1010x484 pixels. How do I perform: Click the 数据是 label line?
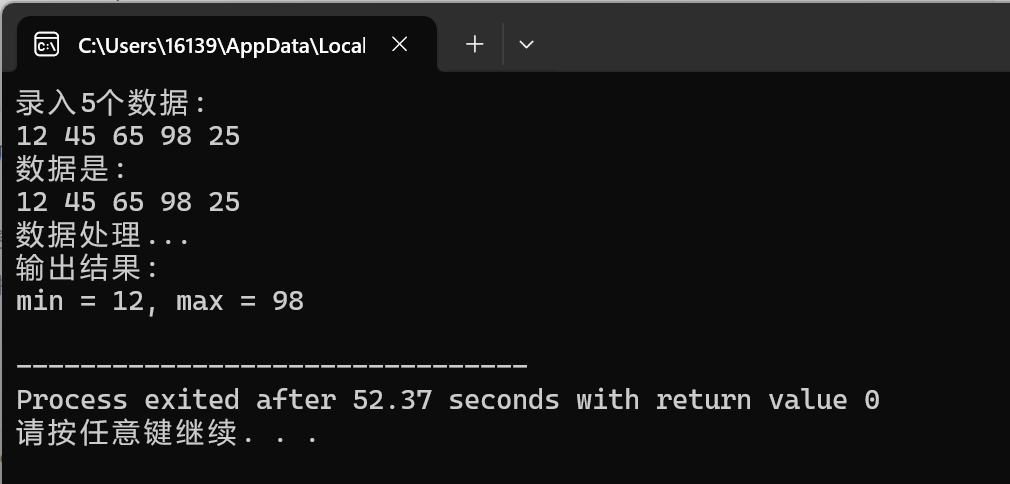(71, 169)
